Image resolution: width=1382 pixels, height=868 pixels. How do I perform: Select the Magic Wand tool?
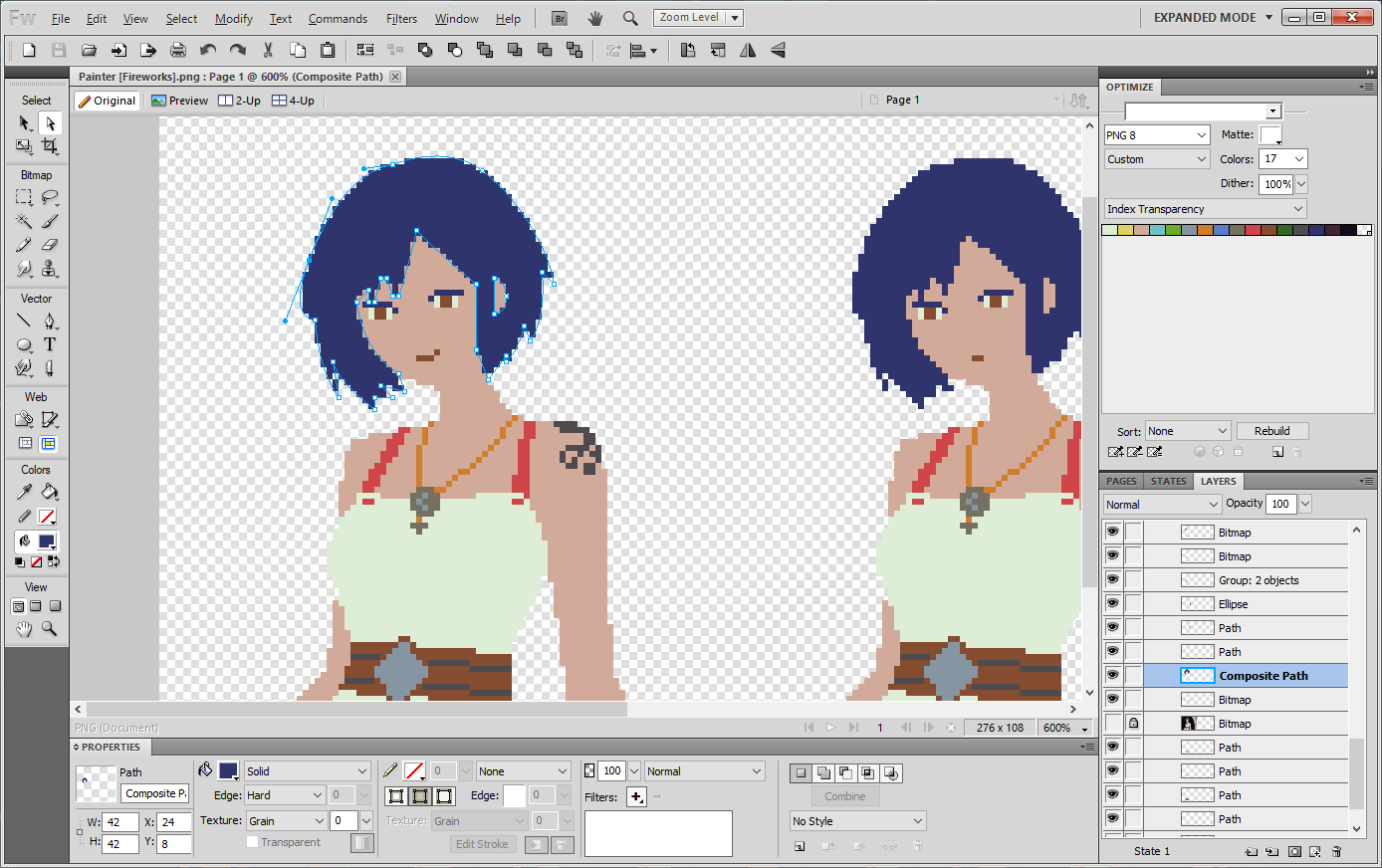tap(24, 221)
